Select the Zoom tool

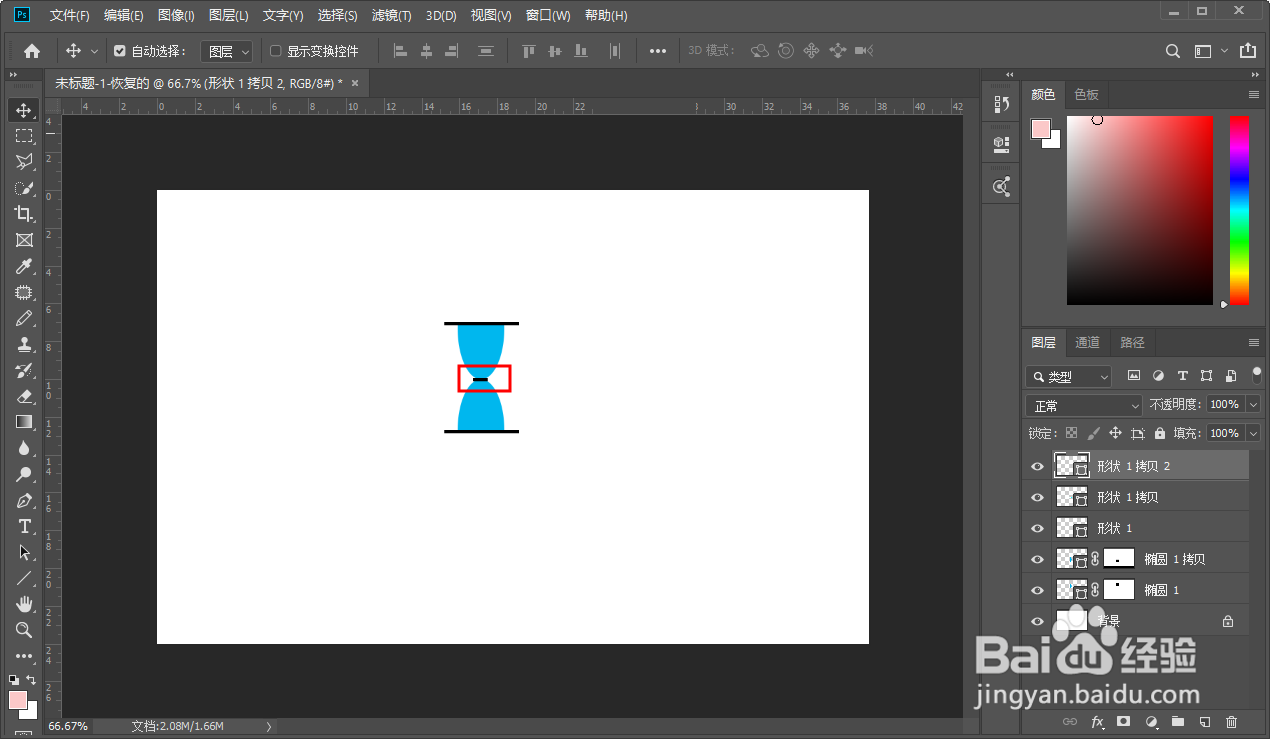24,630
